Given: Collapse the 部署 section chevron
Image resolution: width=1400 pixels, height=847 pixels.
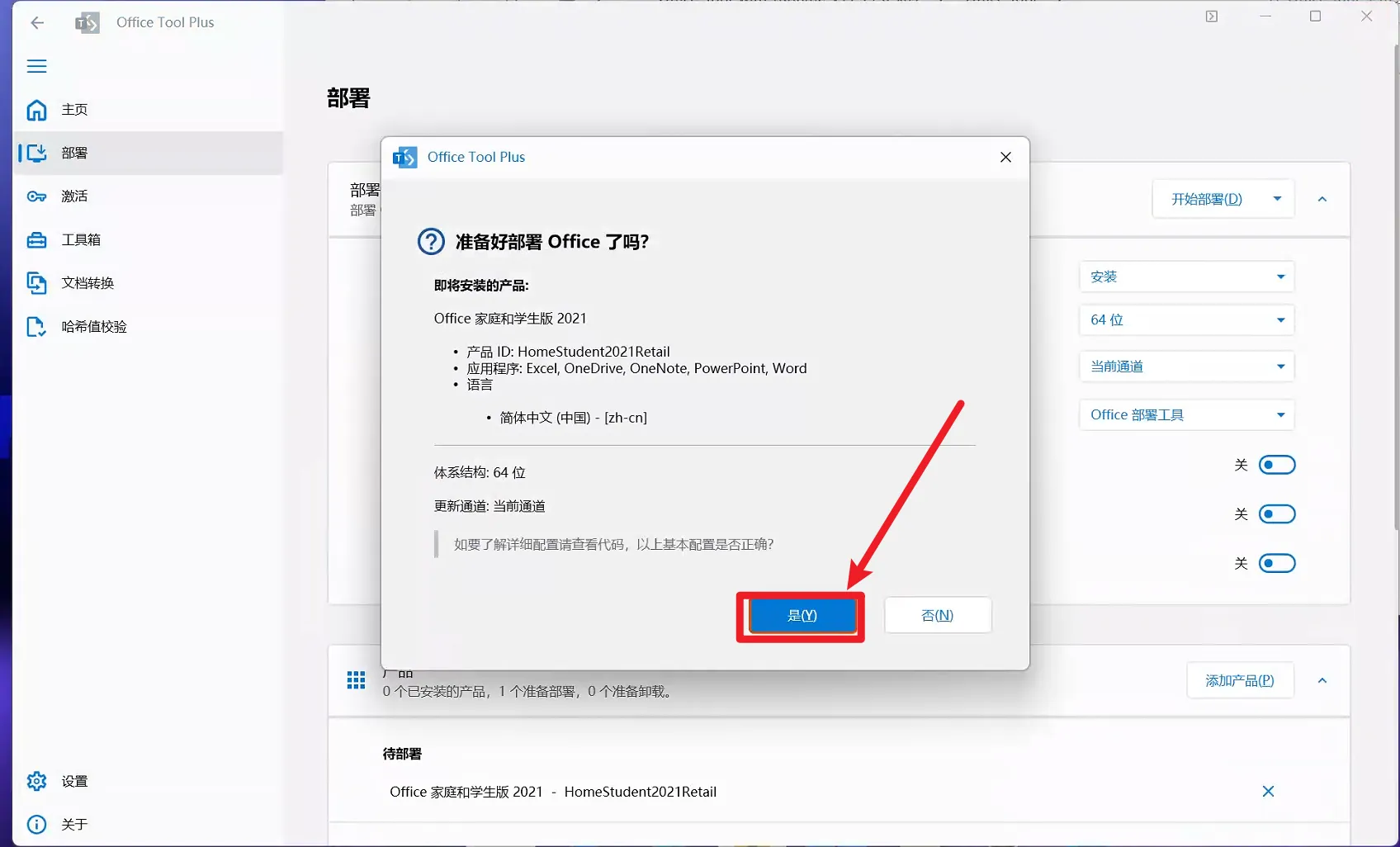Looking at the screenshot, I should point(1322,199).
